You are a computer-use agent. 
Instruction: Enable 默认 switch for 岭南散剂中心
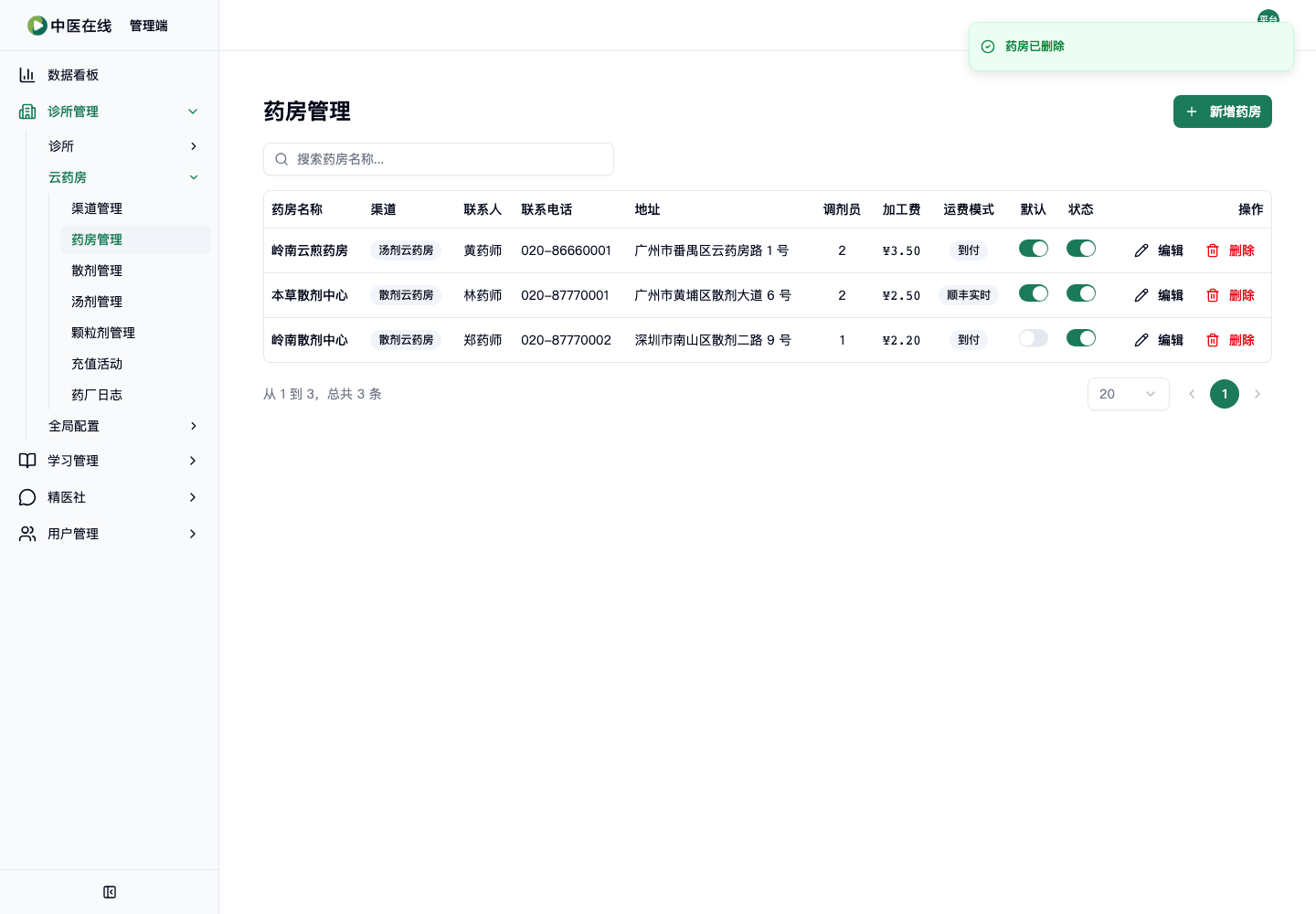click(x=1034, y=338)
